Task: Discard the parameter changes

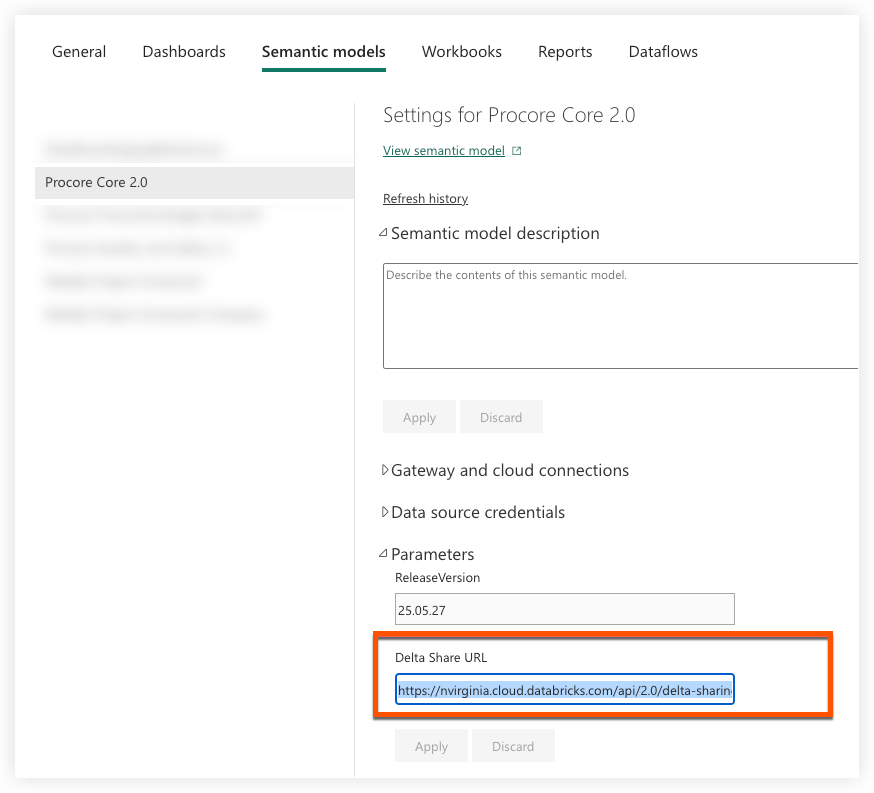Action: (513, 746)
